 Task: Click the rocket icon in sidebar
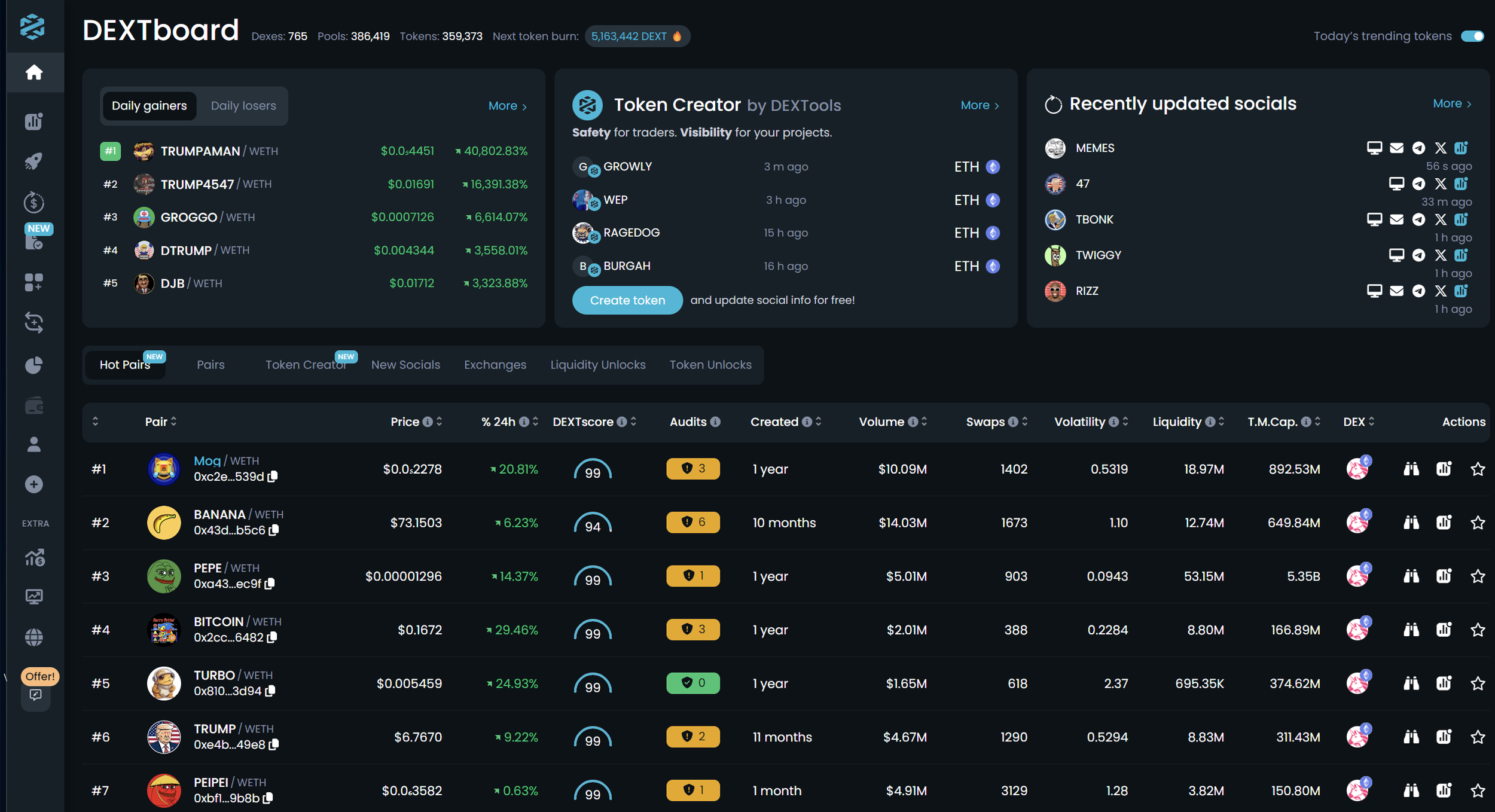(x=34, y=161)
